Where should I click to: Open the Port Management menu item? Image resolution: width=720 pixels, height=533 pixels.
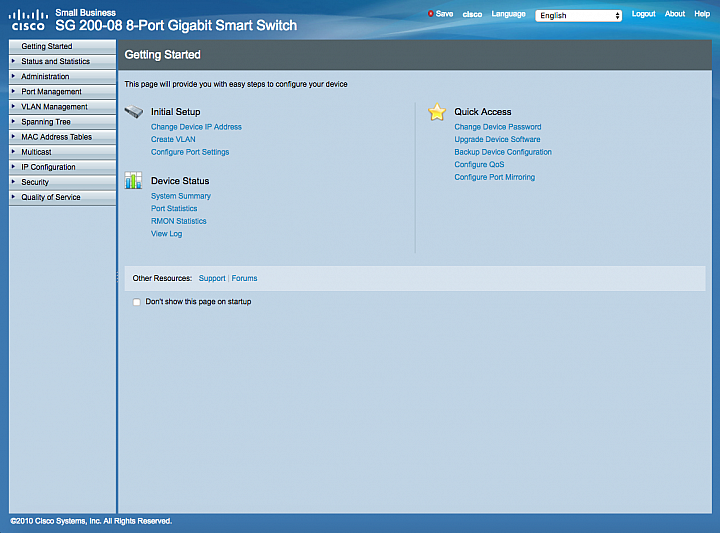point(62,92)
